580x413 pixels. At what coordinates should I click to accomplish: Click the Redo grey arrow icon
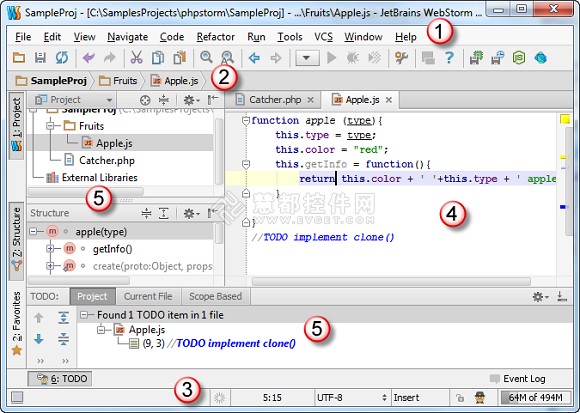tap(109, 58)
